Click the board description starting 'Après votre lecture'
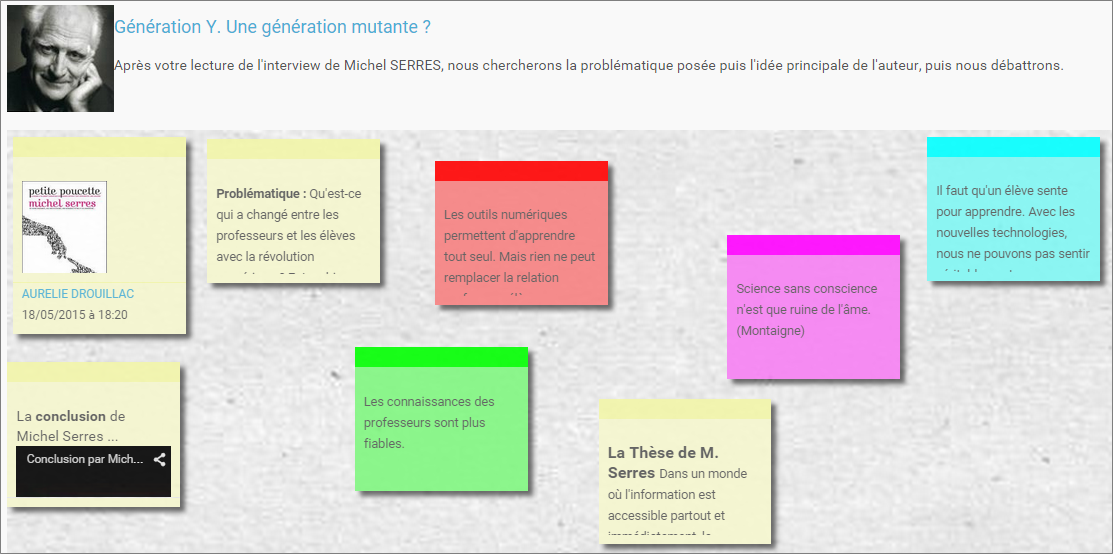This screenshot has width=1113, height=554. coord(588,65)
